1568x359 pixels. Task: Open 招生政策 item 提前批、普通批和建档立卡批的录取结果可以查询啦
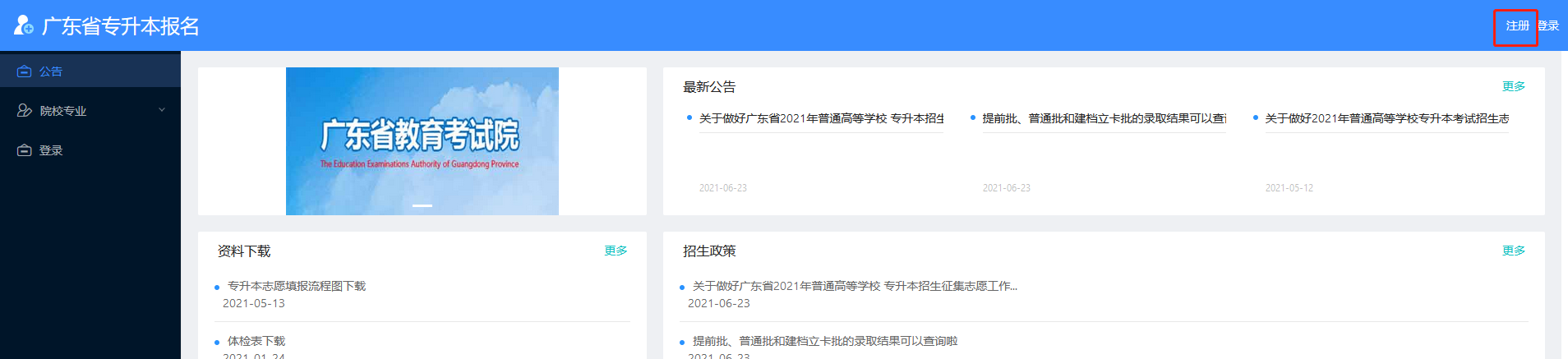[x=825, y=341]
